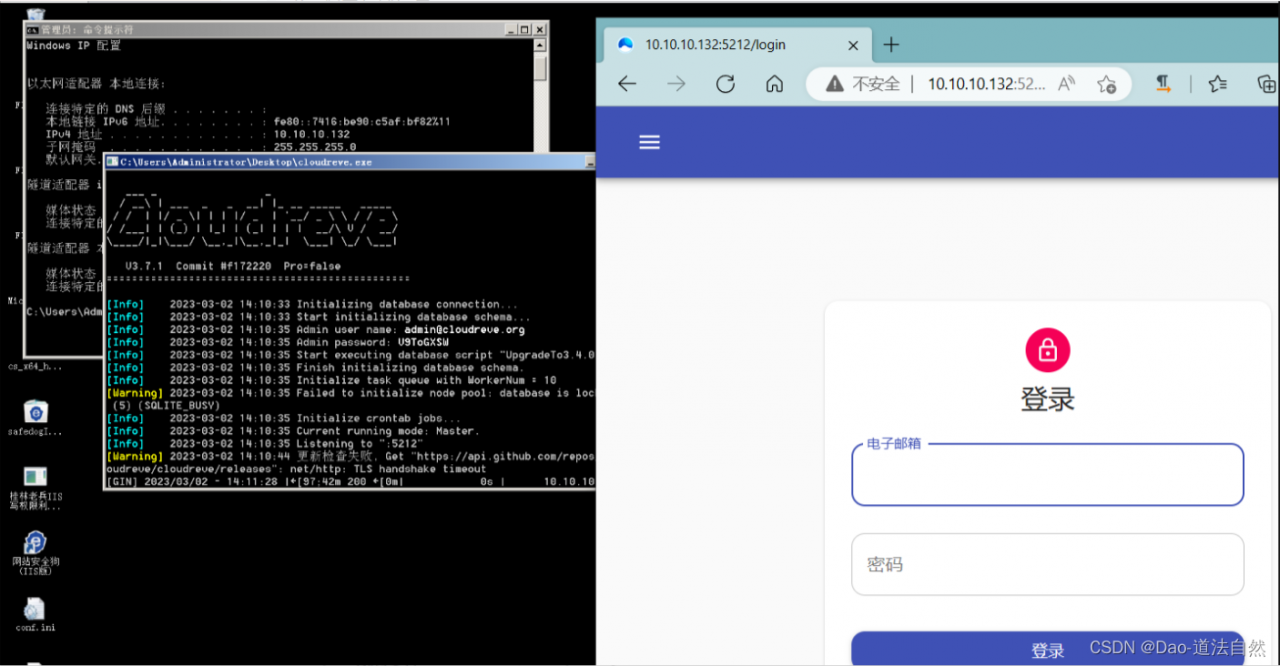
Task: Open the Cloudreve hamburger navigation menu
Action: (649, 142)
